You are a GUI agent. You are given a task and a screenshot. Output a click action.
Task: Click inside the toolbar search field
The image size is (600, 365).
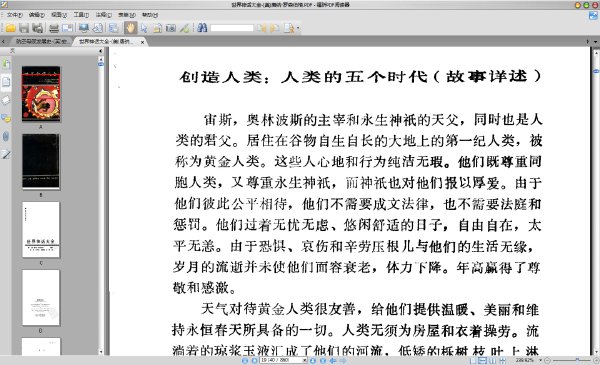[x=232, y=28]
